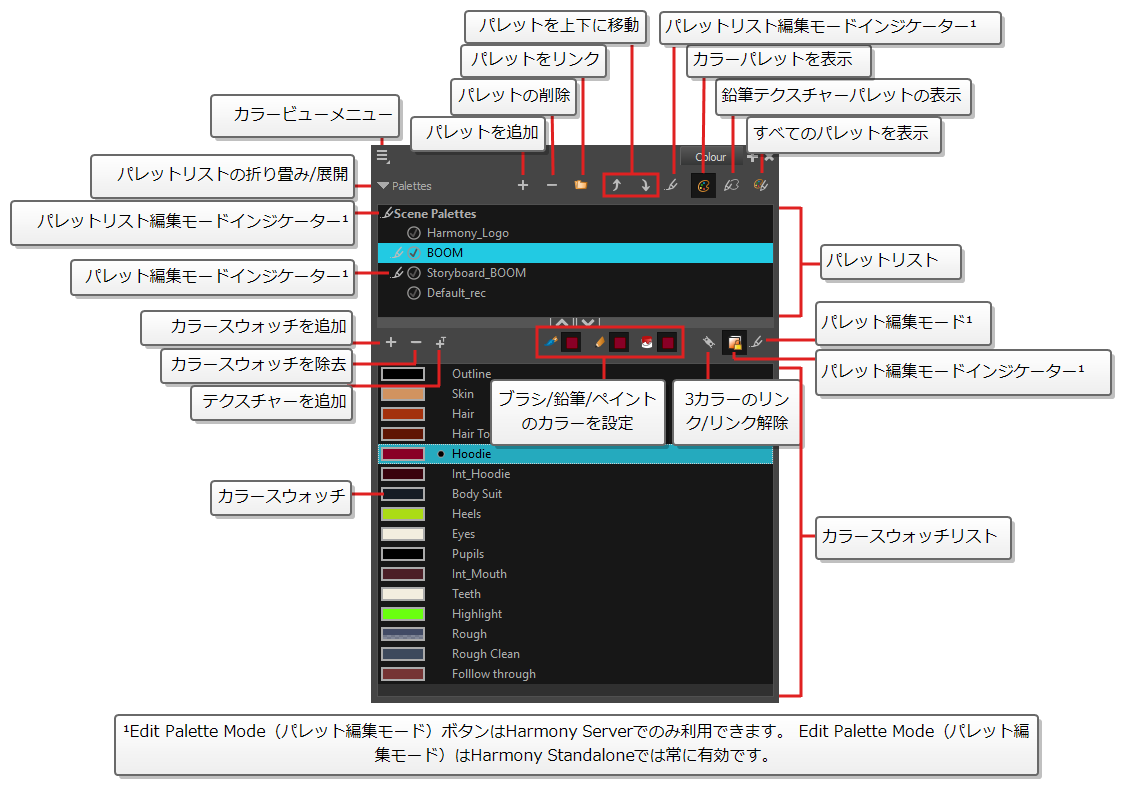Move palette down with the down arrow
This screenshot has height=791, width=1127.
[x=645, y=185]
